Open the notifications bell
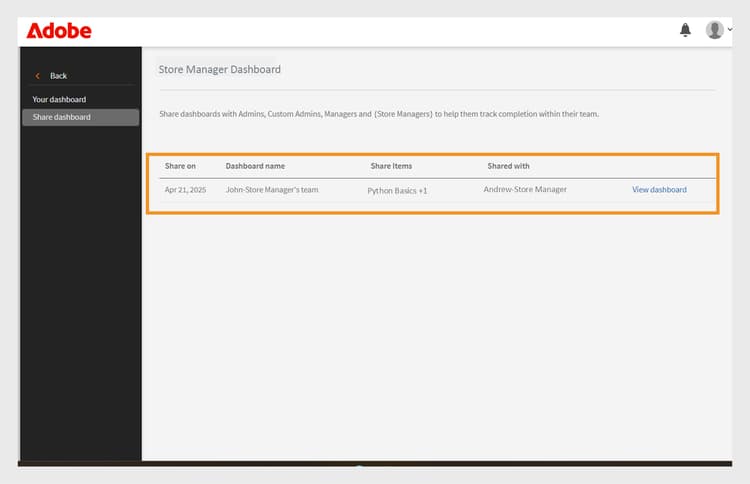 pyautogui.click(x=685, y=30)
